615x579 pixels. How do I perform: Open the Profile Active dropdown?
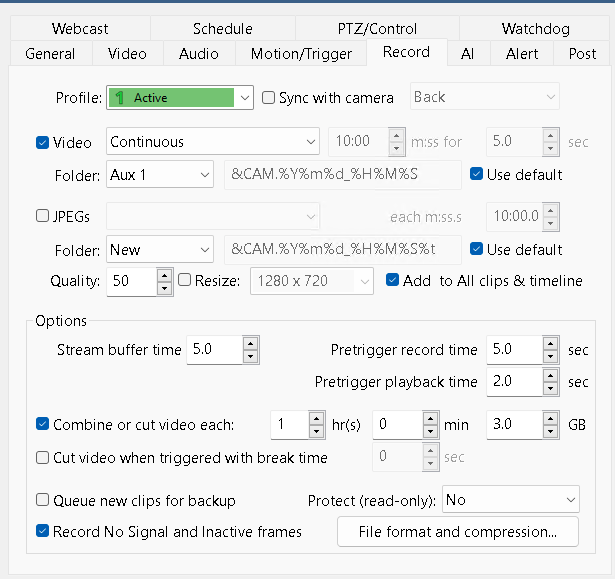180,97
